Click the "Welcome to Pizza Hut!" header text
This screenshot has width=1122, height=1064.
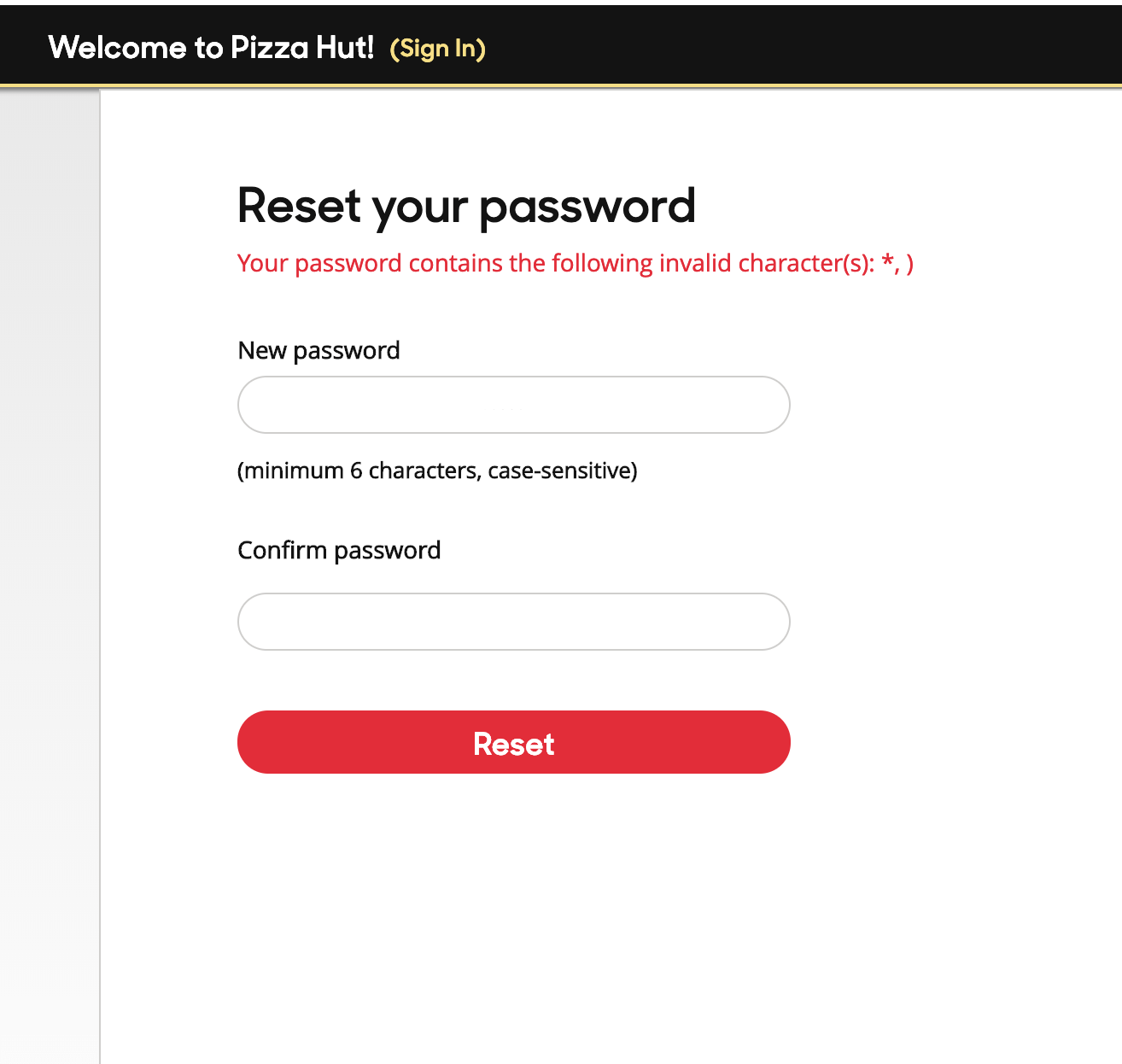211,48
